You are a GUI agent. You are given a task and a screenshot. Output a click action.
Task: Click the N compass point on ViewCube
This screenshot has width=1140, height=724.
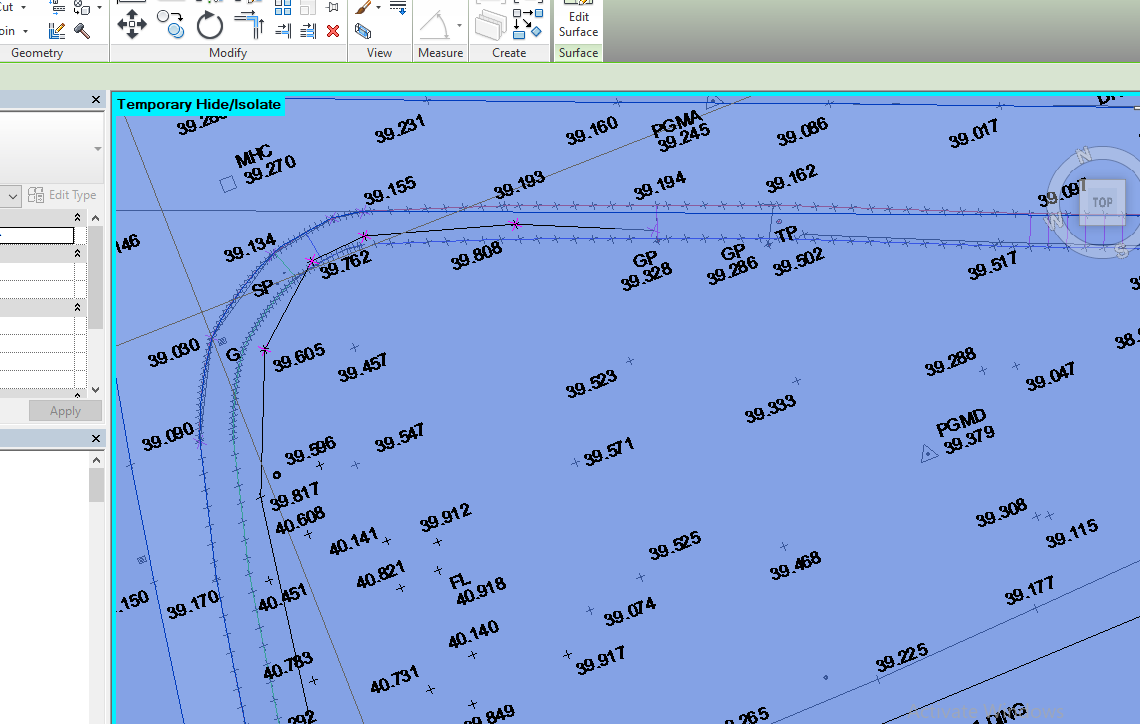pyautogui.click(x=1083, y=154)
